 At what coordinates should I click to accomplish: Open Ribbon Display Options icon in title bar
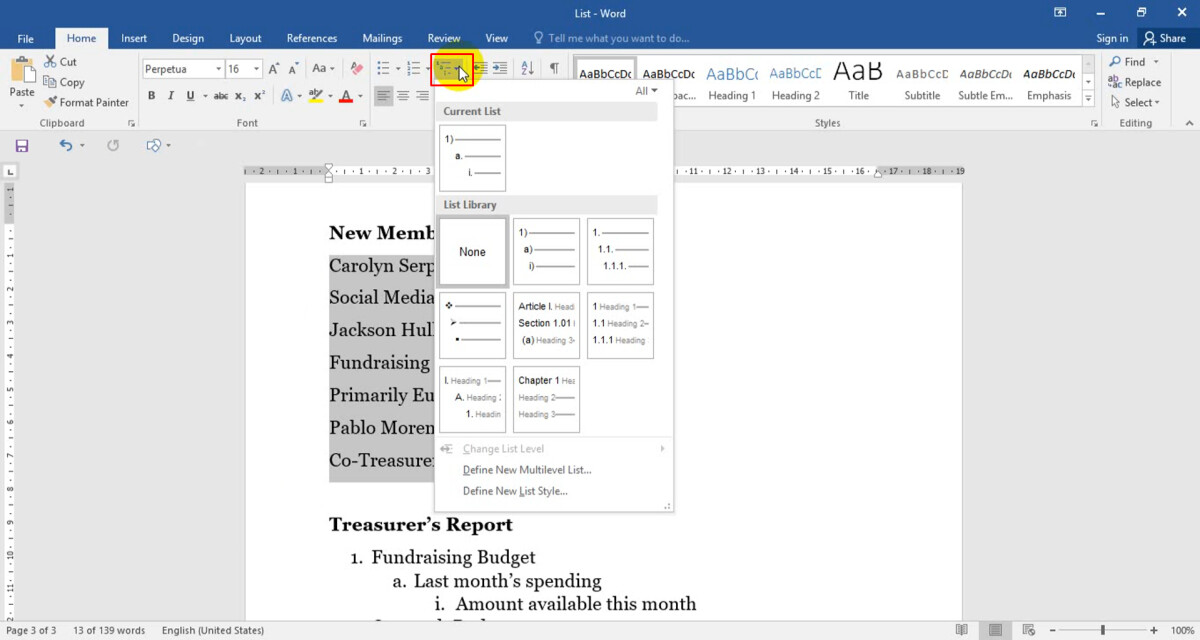(x=1060, y=13)
